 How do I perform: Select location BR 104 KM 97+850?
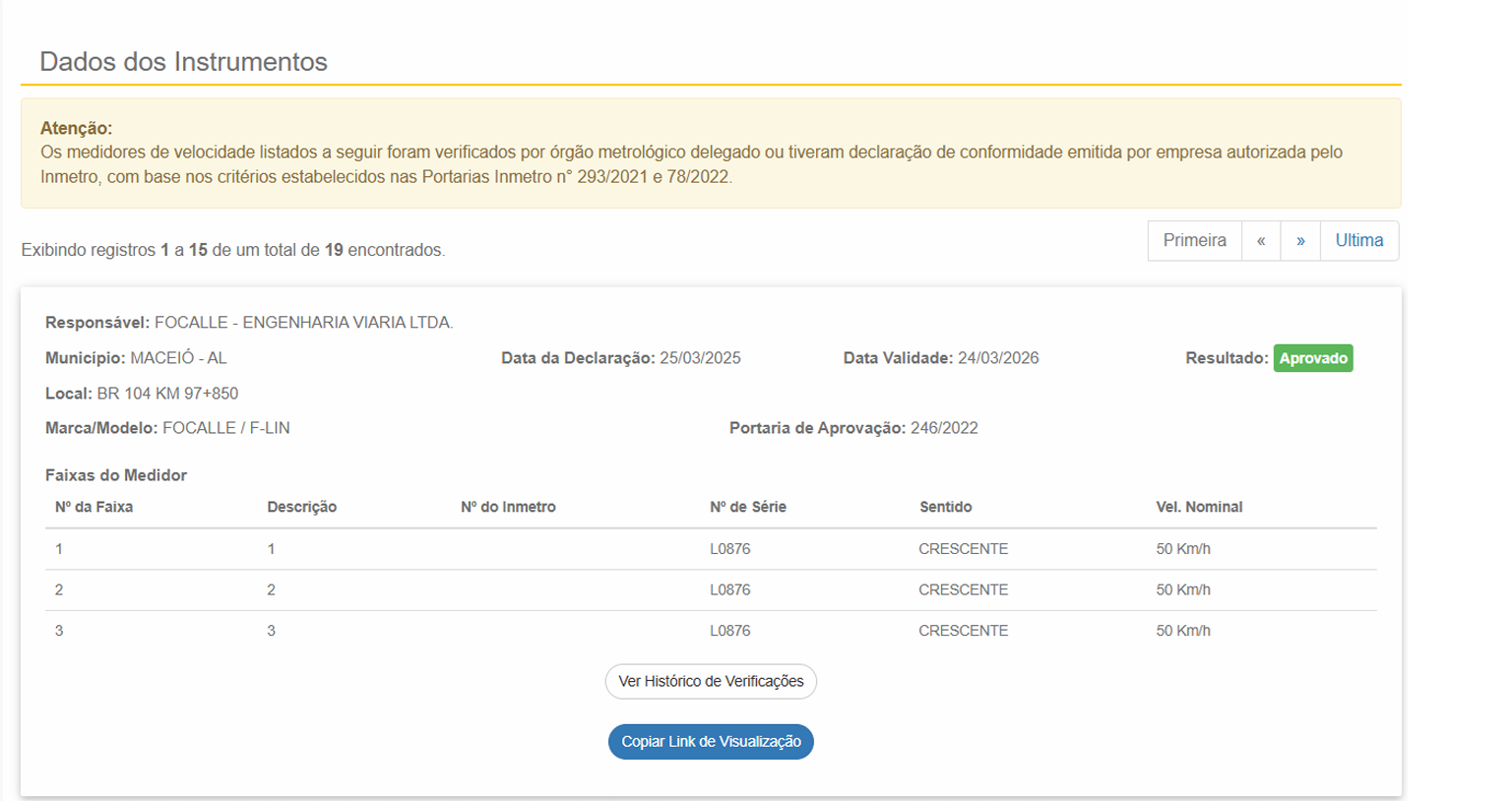pos(167,394)
